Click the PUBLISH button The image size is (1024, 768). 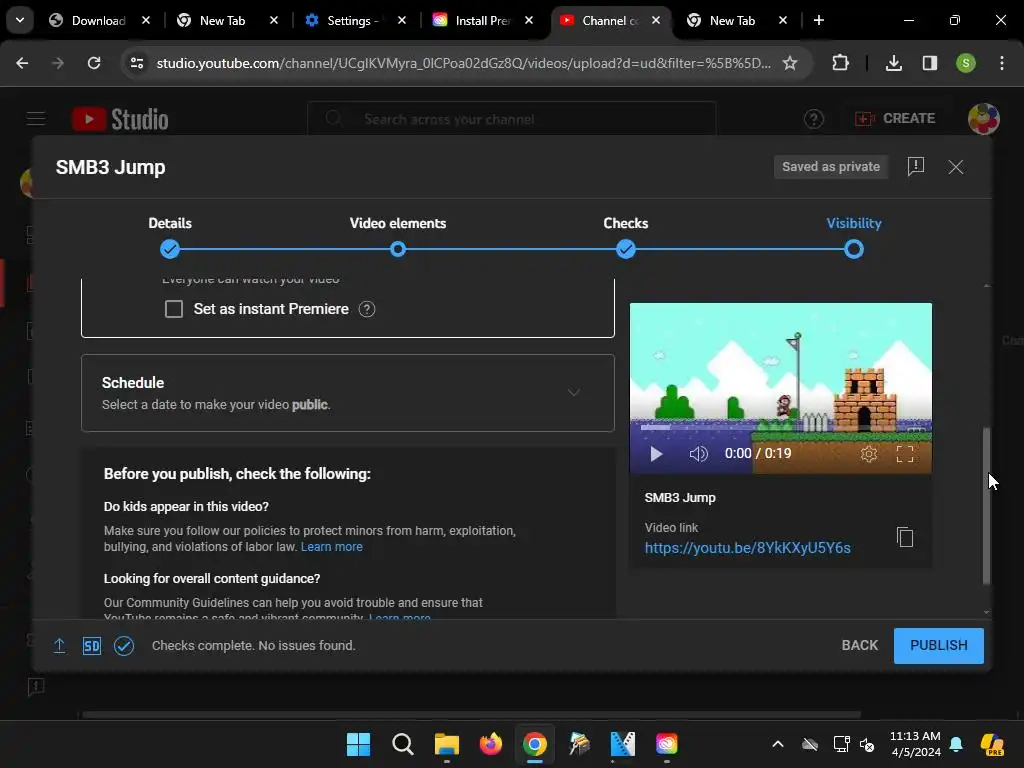tap(938, 645)
